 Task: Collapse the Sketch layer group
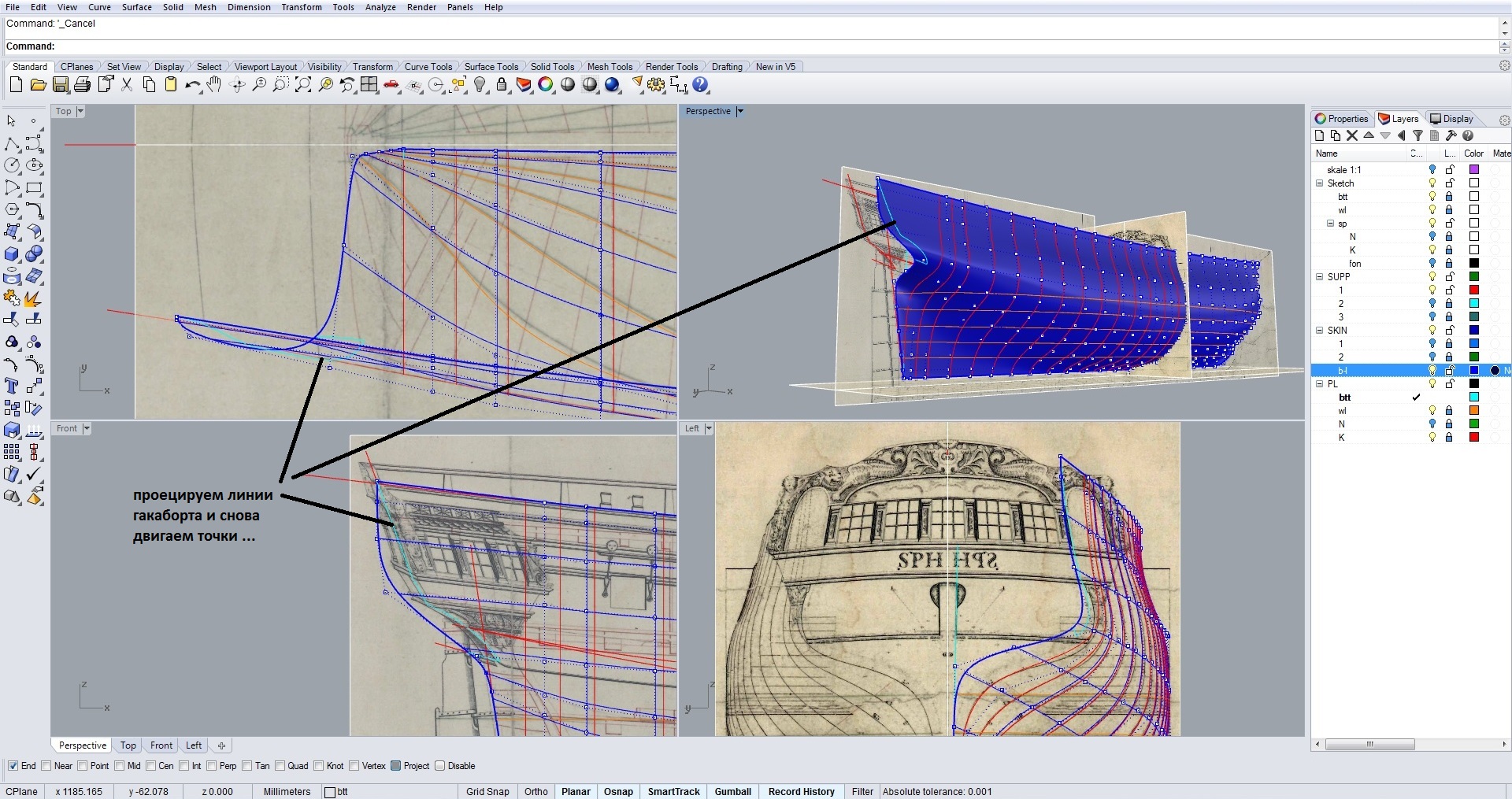click(1320, 183)
